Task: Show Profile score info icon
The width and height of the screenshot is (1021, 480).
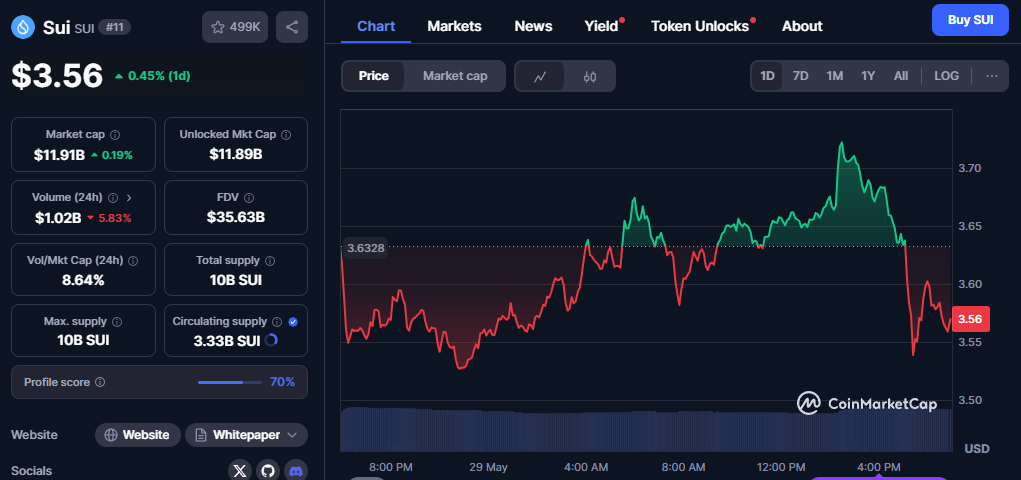Action: point(100,382)
